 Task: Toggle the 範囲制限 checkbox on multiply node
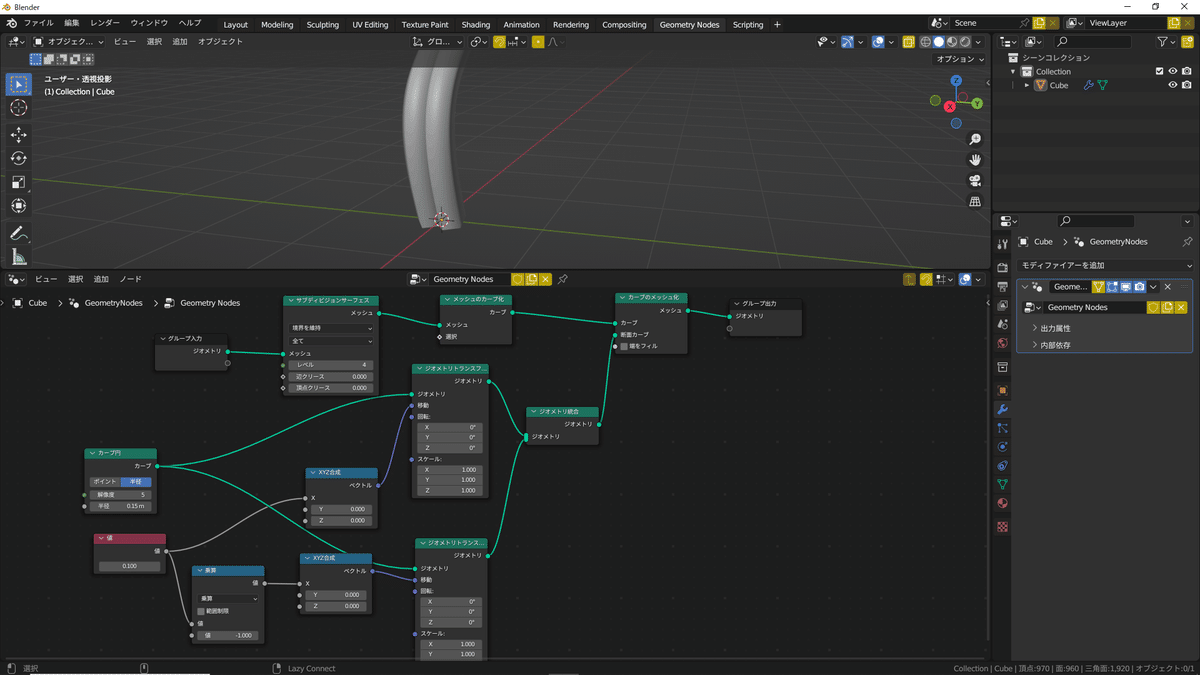[201, 610]
